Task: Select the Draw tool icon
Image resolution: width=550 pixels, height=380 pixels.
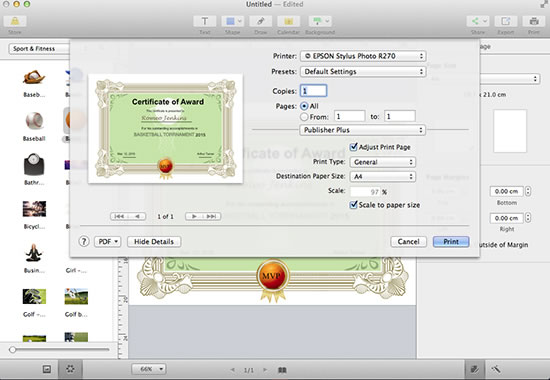Action: [x=260, y=21]
